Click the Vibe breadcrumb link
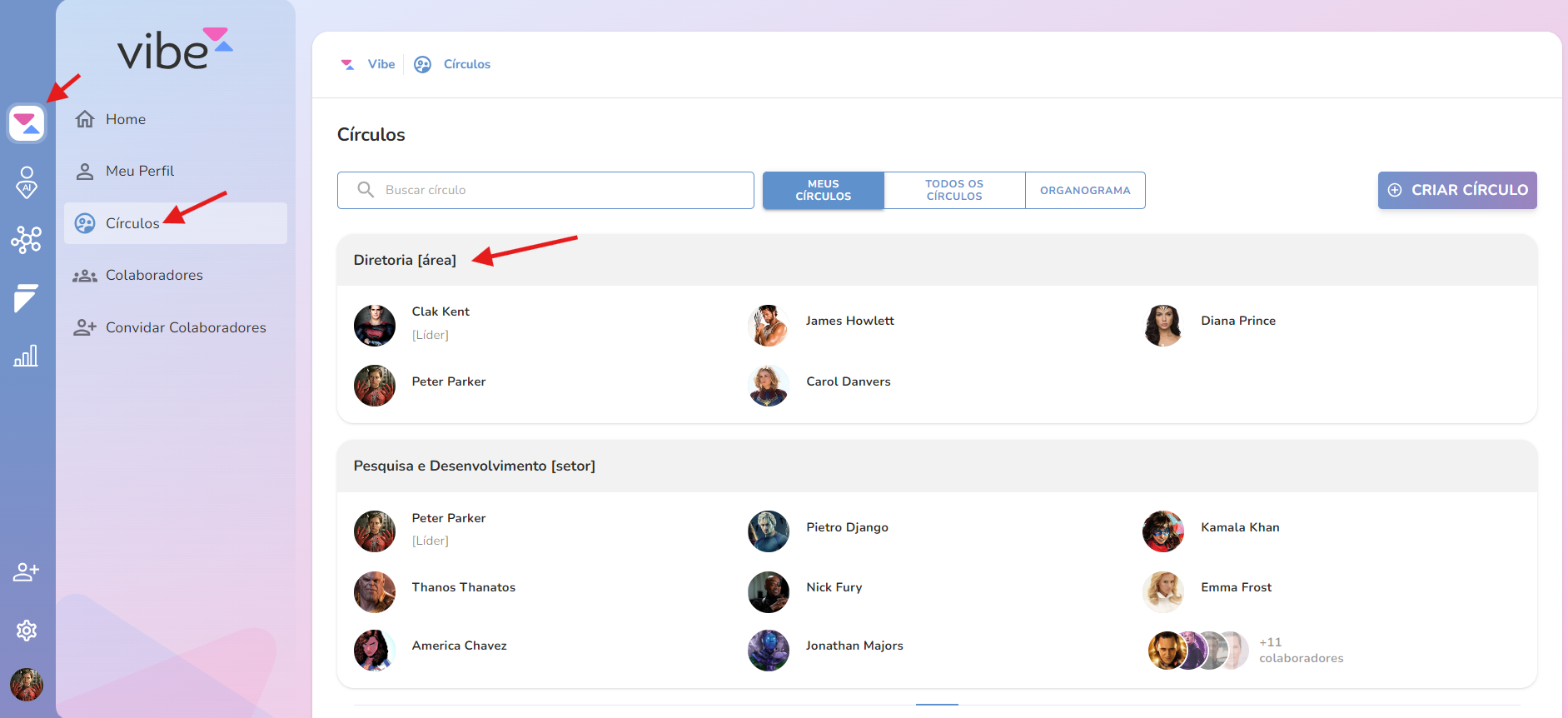Screen dimensions: 1568x718 pos(381,64)
